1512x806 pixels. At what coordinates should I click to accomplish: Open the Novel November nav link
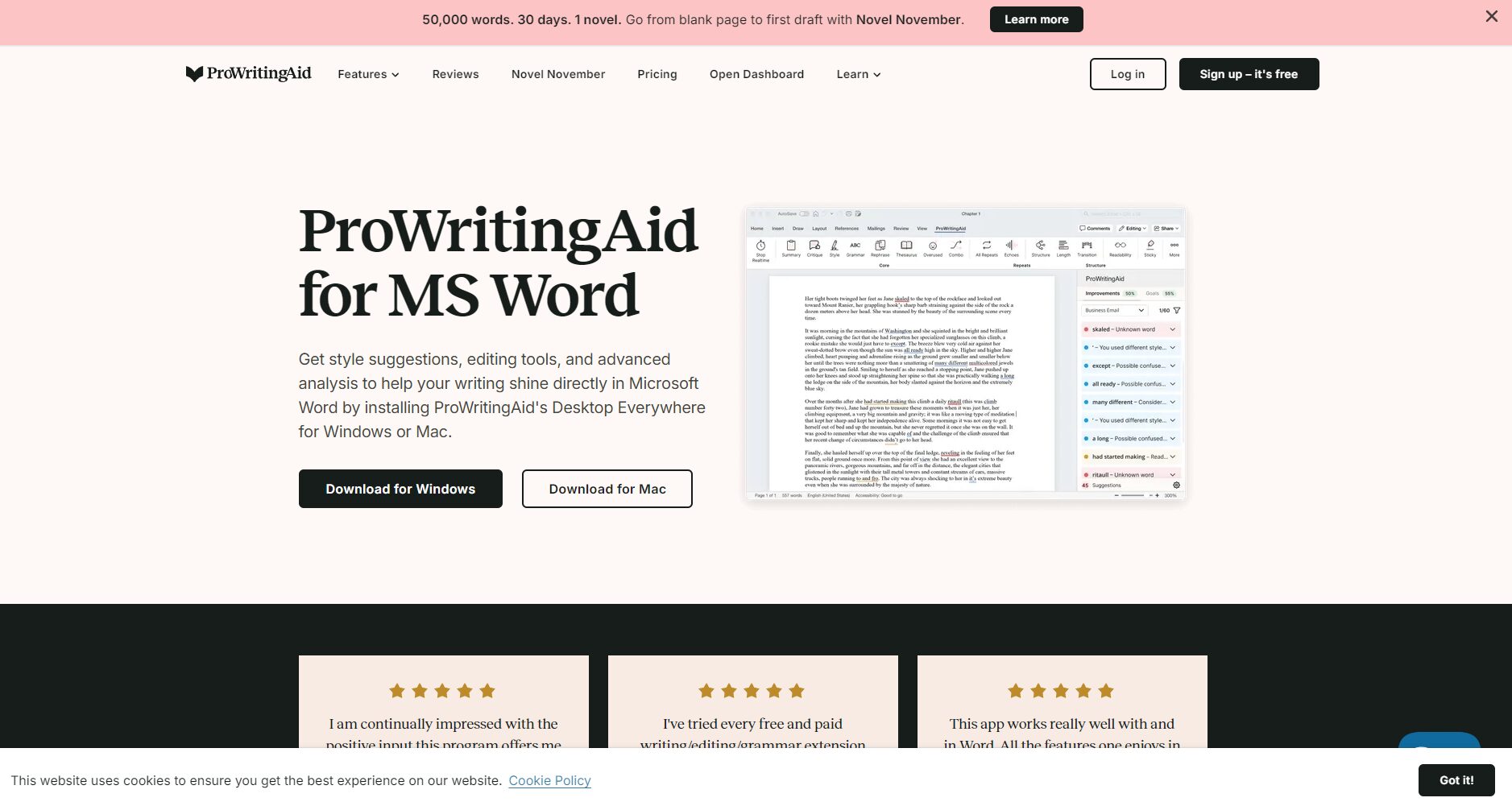(x=557, y=74)
